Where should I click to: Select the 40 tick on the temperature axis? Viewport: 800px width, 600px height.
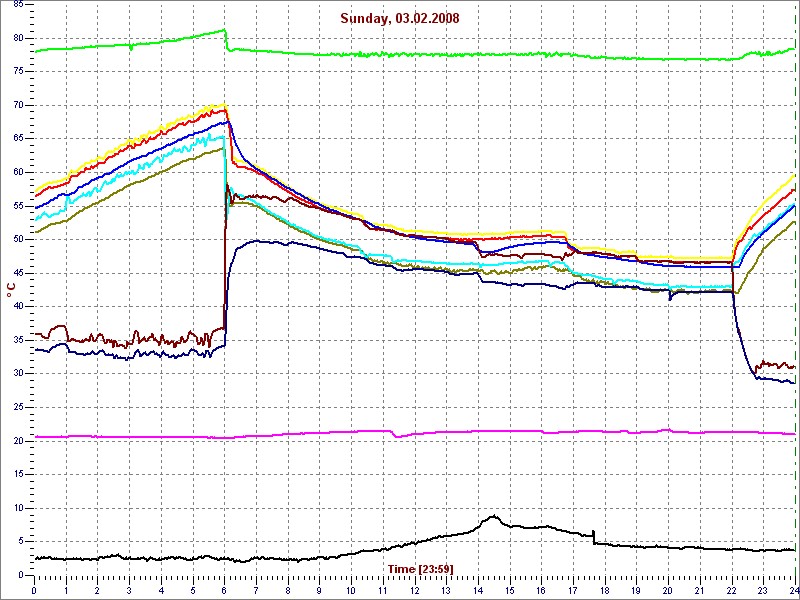(x=17, y=306)
